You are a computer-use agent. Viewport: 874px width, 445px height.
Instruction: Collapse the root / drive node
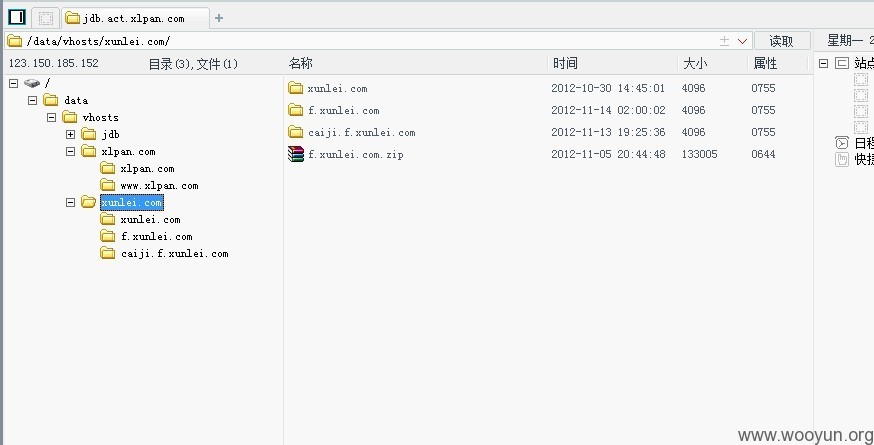point(13,83)
